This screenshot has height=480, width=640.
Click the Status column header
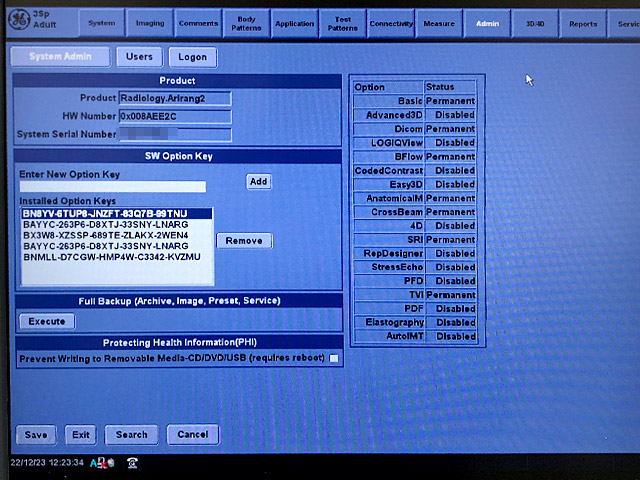450,87
